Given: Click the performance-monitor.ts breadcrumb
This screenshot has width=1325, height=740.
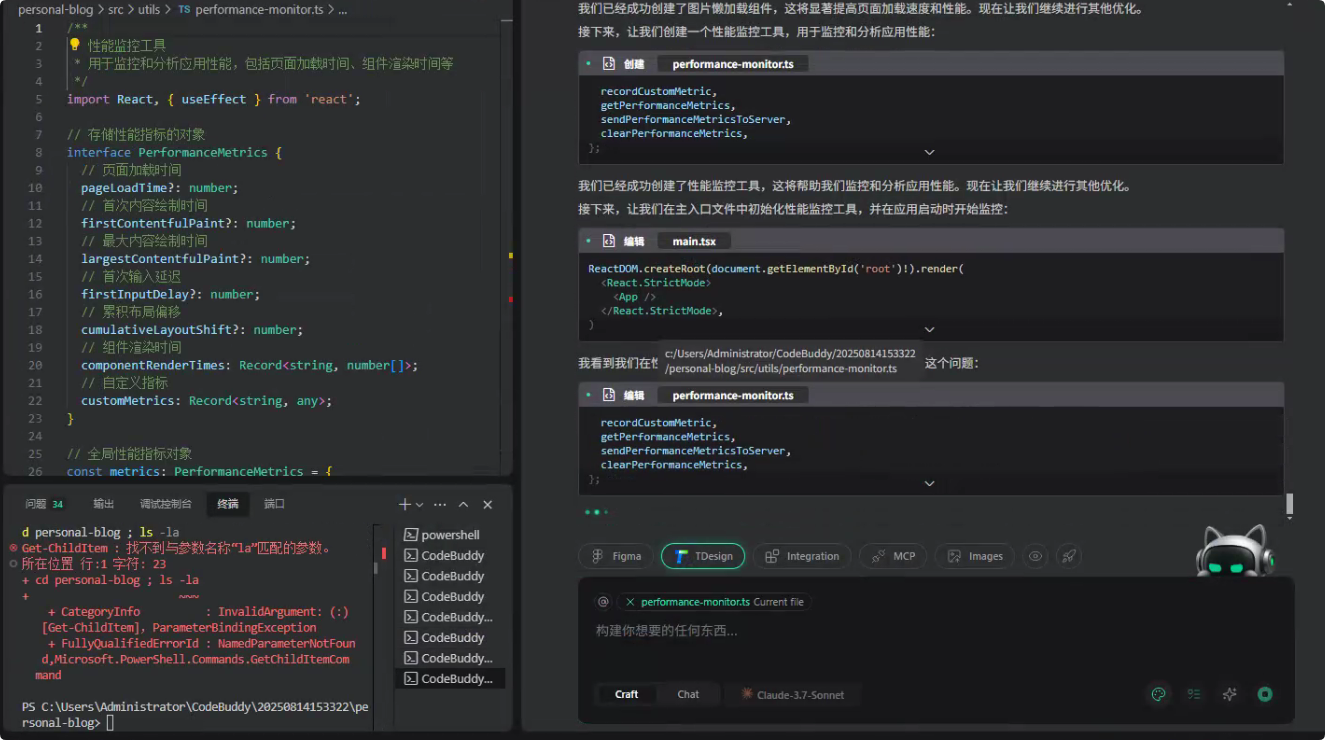Looking at the screenshot, I should pyautogui.click(x=259, y=9).
